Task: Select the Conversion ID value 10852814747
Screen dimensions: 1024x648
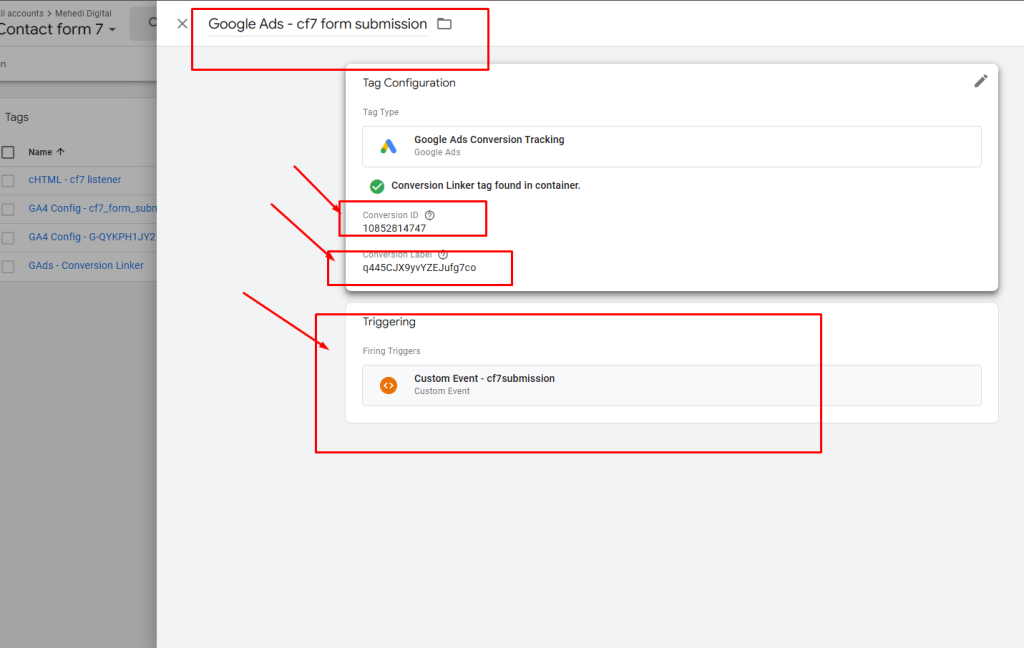Action: tap(394, 228)
